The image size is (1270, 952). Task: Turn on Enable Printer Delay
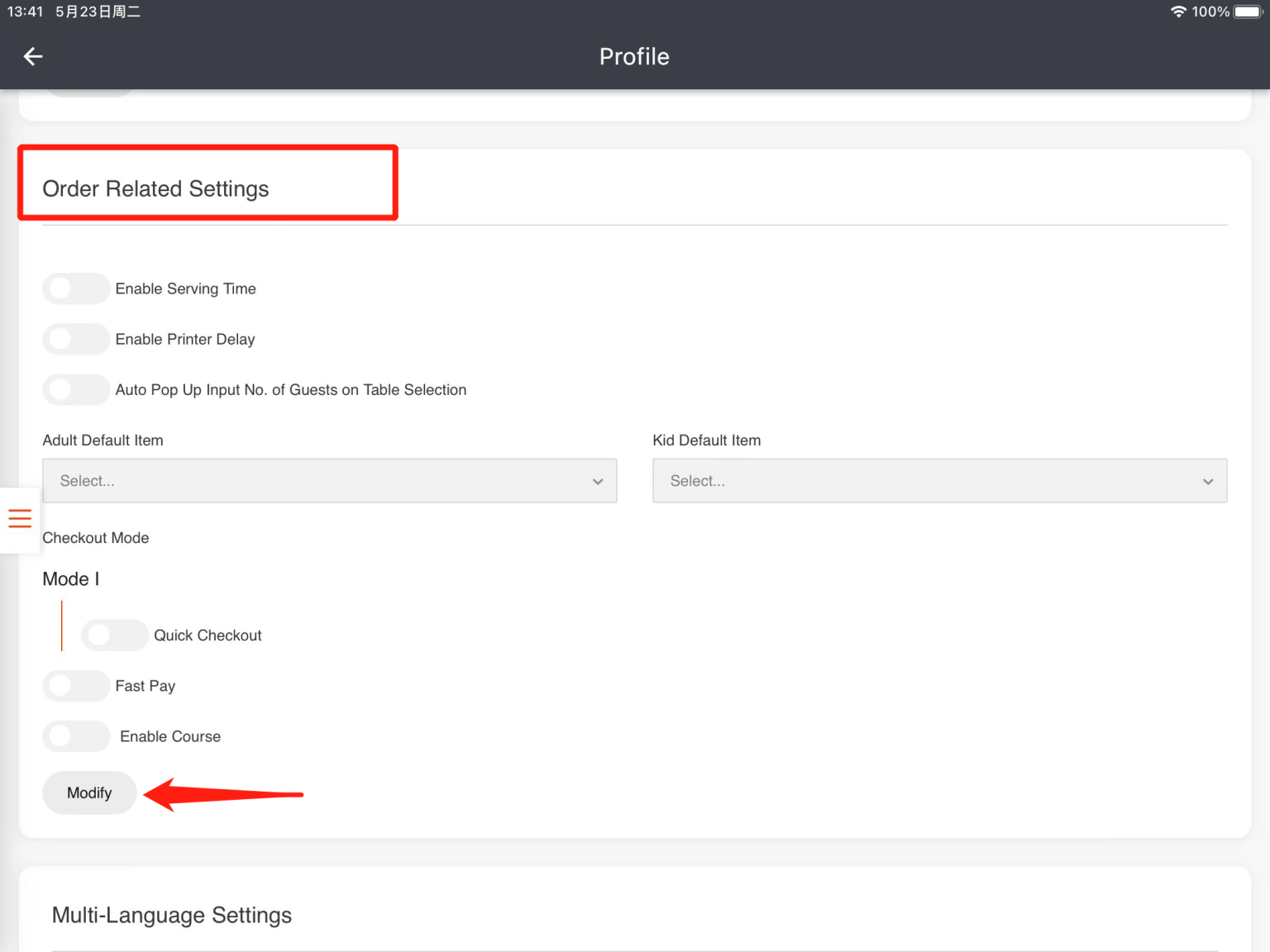75,339
